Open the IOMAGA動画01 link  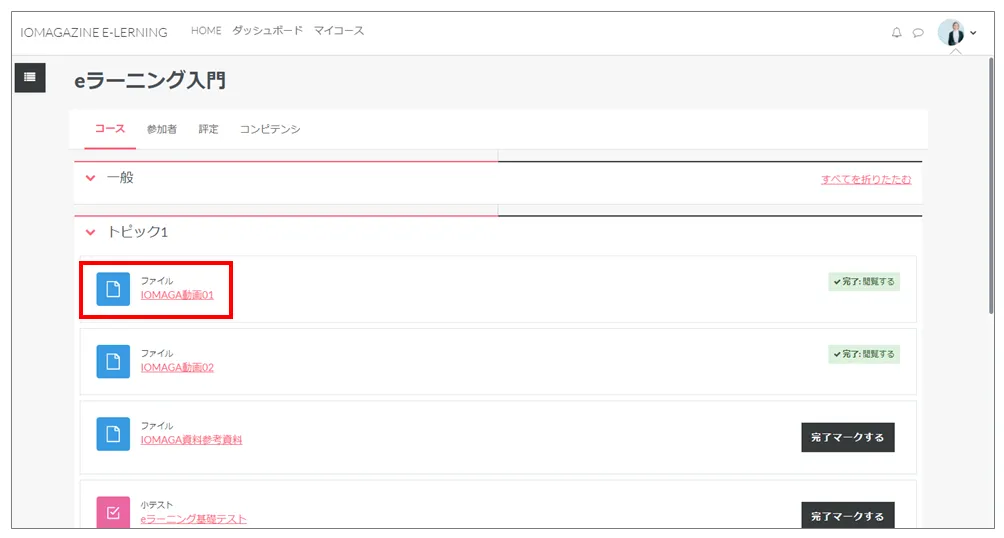tap(177, 295)
